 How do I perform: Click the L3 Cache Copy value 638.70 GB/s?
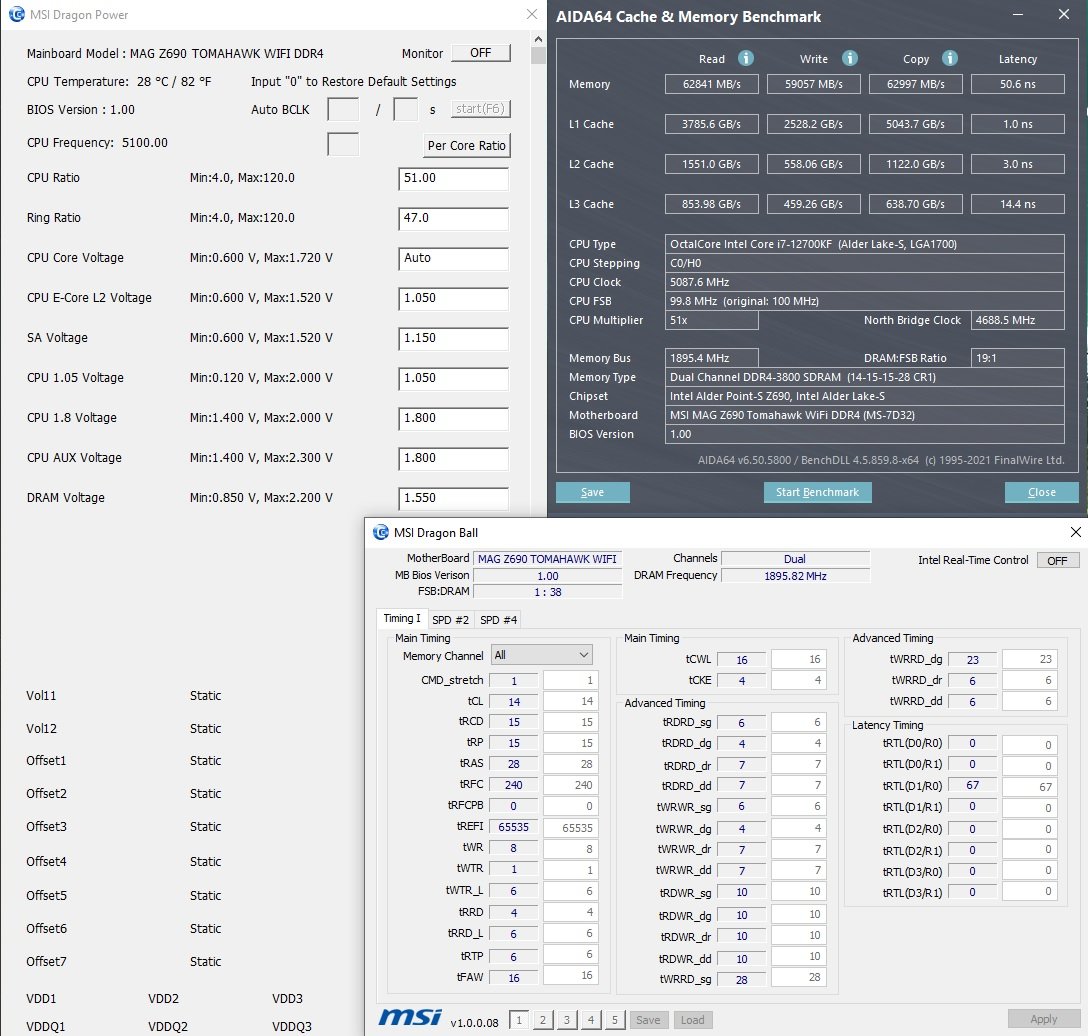pos(915,204)
